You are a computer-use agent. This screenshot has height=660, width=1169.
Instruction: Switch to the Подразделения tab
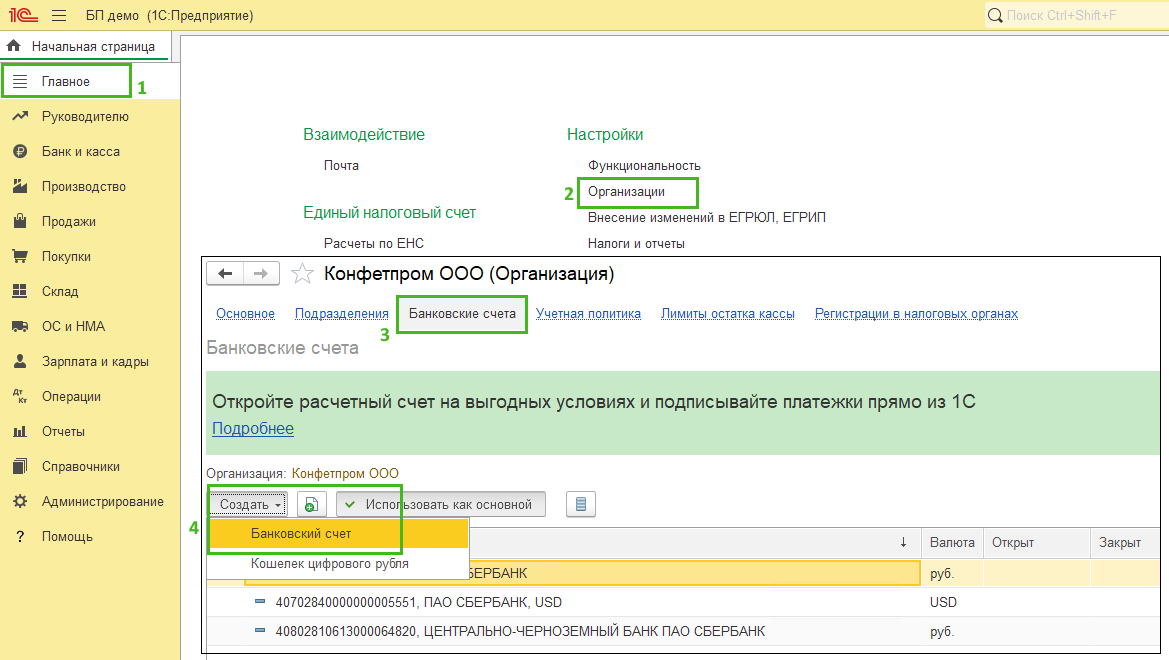[341, 314]
